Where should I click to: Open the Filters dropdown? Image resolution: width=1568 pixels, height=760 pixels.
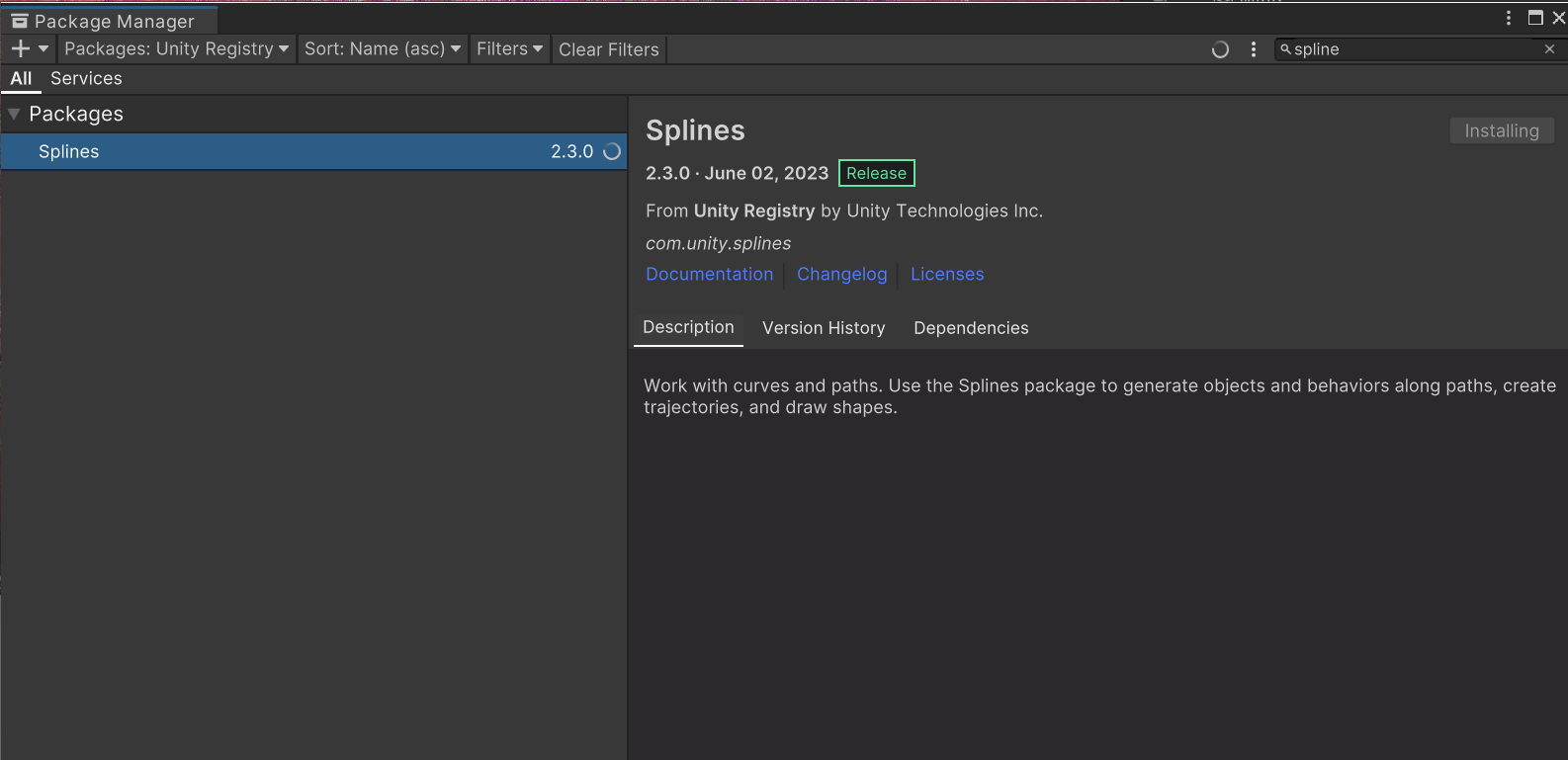click(510, 48)
